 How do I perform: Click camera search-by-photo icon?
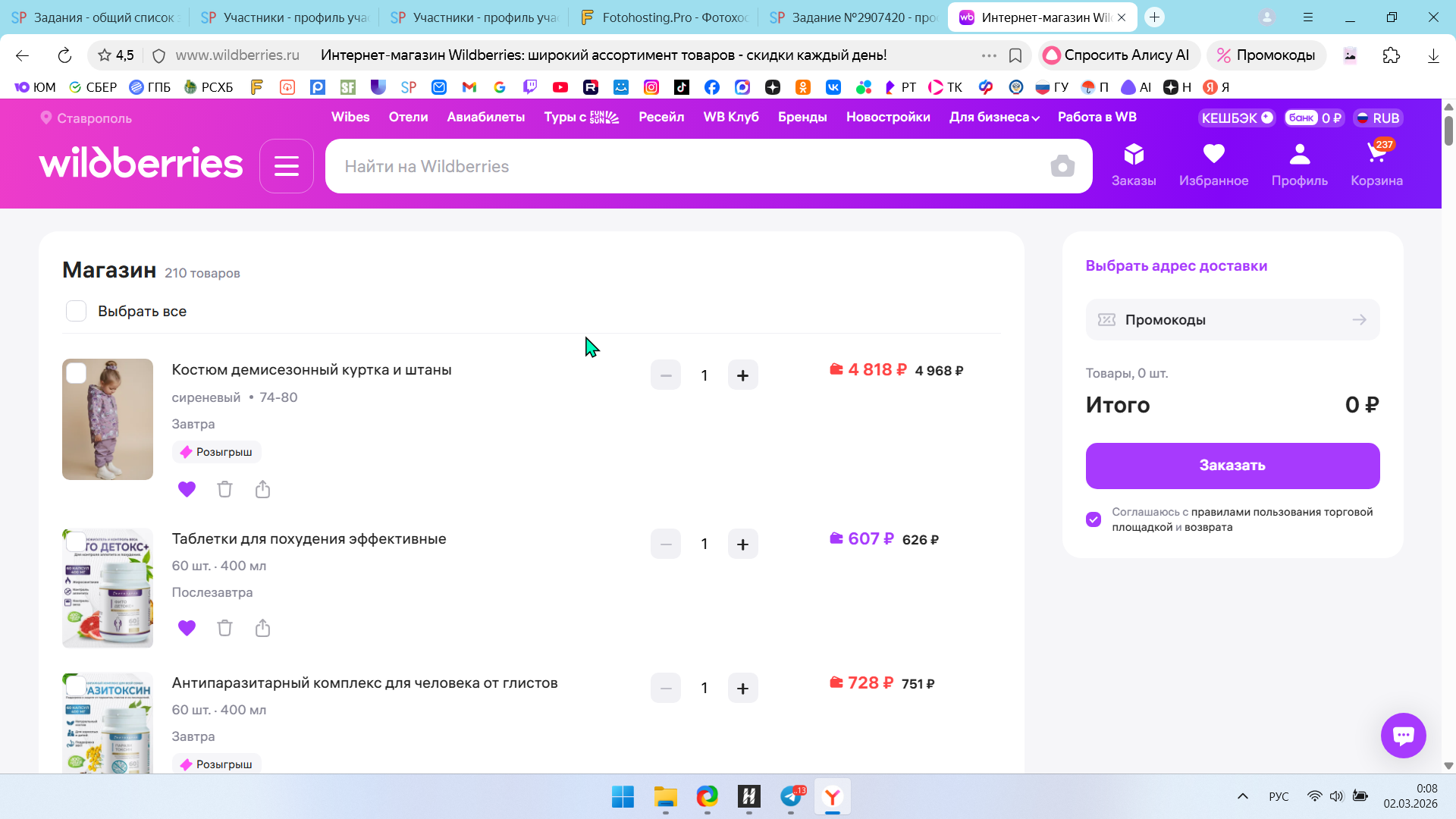[1062, 166]
